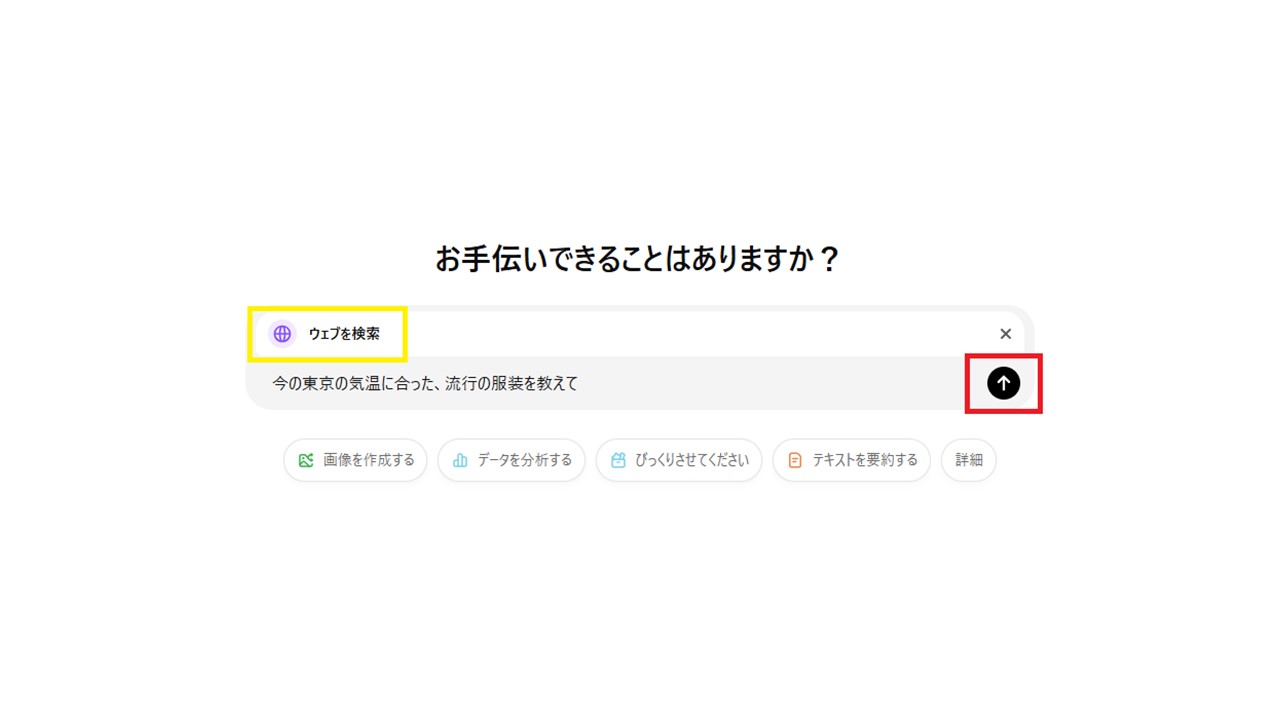The image size is (1280, 720).
Task: Choose the 画像を作成する suggestion text
Action: pos(369,460)
